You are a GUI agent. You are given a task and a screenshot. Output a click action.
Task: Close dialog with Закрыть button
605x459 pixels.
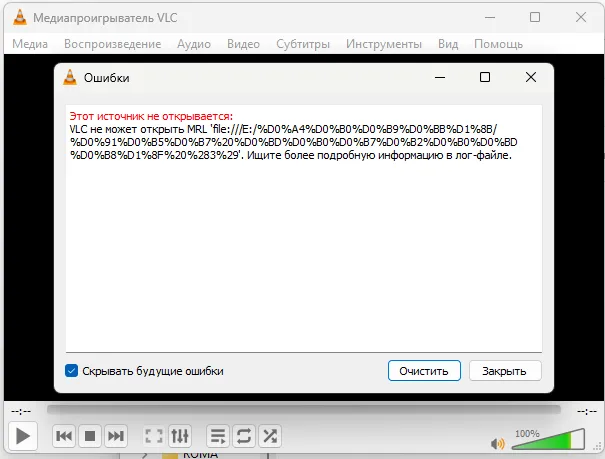click(x=505, y=371)
